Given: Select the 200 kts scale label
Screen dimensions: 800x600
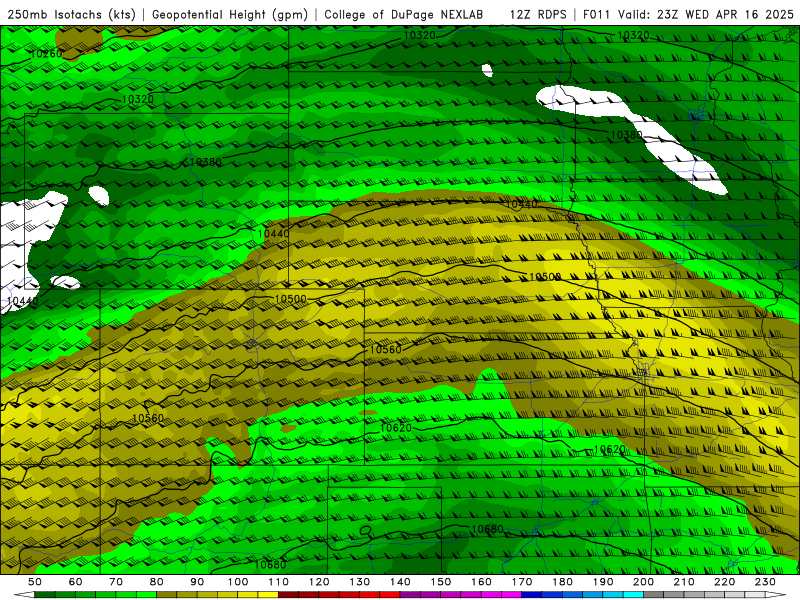Looking at the screenshot, I should pyautogui.click(x=643, y=582).
